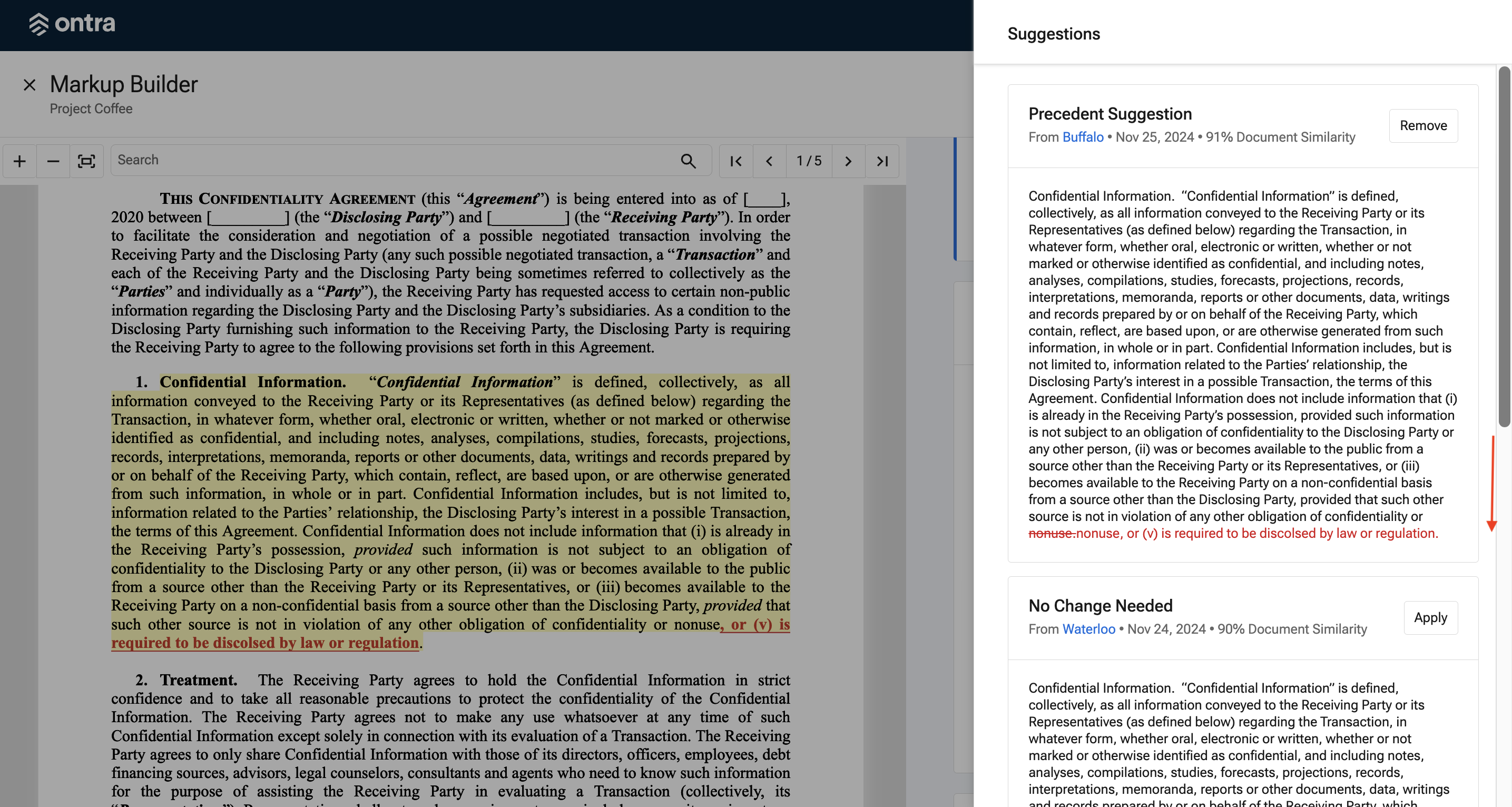Jump to the last page
1512x807 pixels.
[882, 161]
